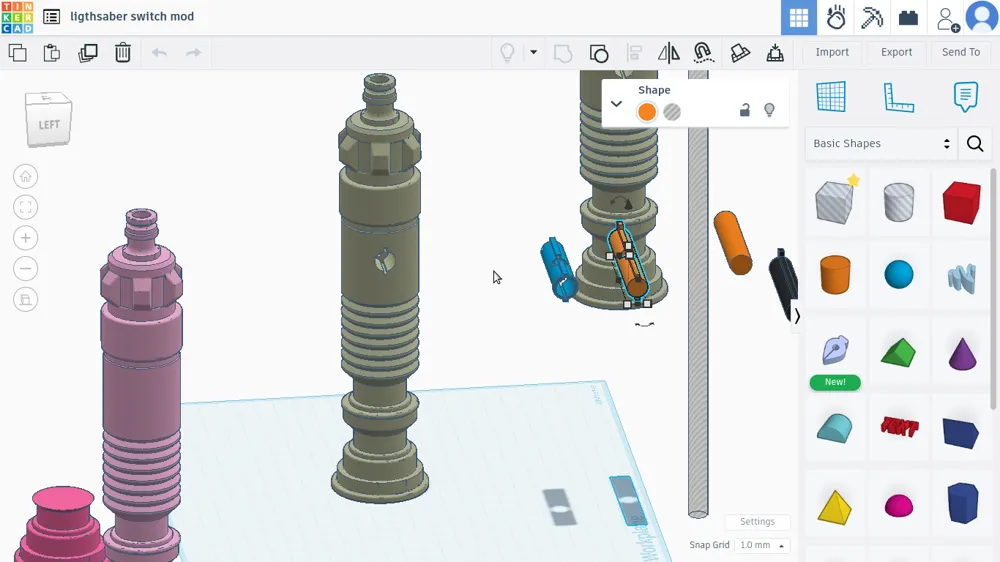The width and height of the screenshot is (1000, 562).
Task: Pick the striped Box hole shape
Action: point(835,201)
